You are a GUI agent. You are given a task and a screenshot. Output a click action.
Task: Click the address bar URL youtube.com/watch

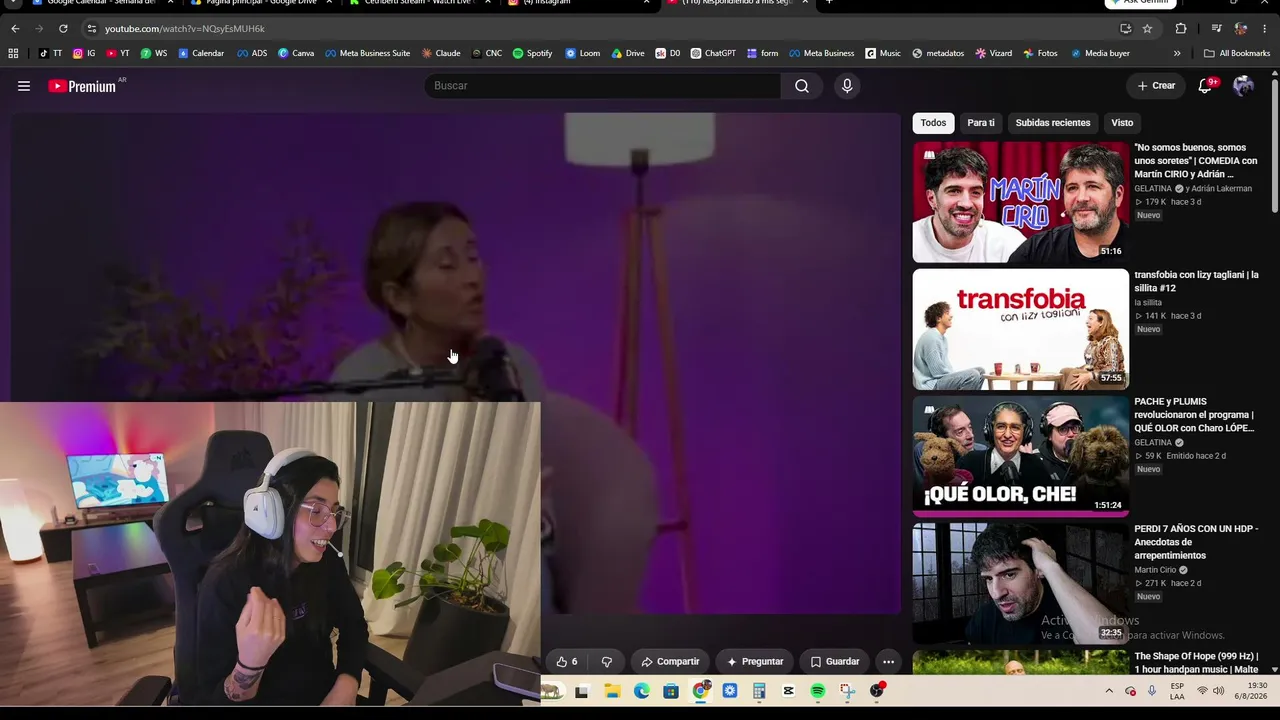click(185, 29)
